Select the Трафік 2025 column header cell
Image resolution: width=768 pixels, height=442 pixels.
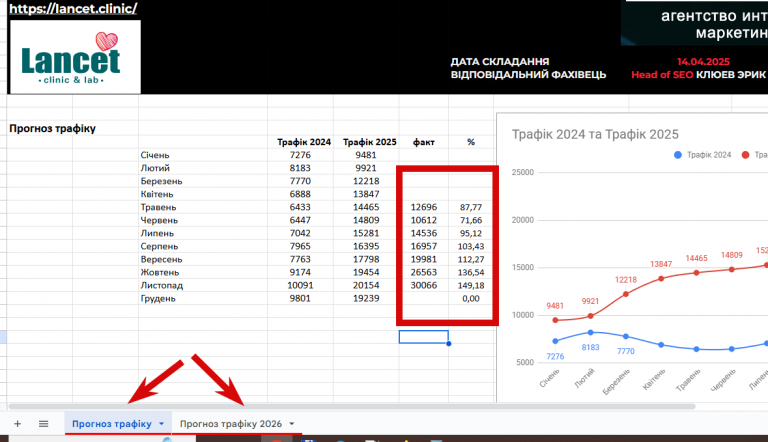pyautogui.click(x=369, y=142)
